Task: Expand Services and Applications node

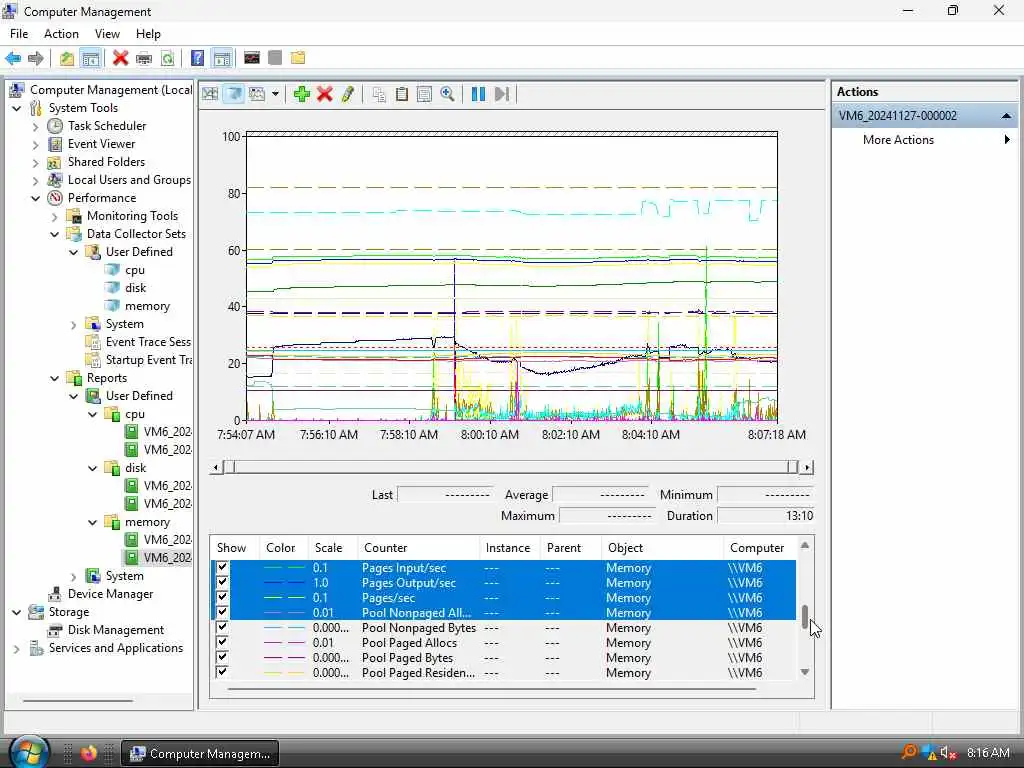Action: pyautogui.click(x=17, y=649)
